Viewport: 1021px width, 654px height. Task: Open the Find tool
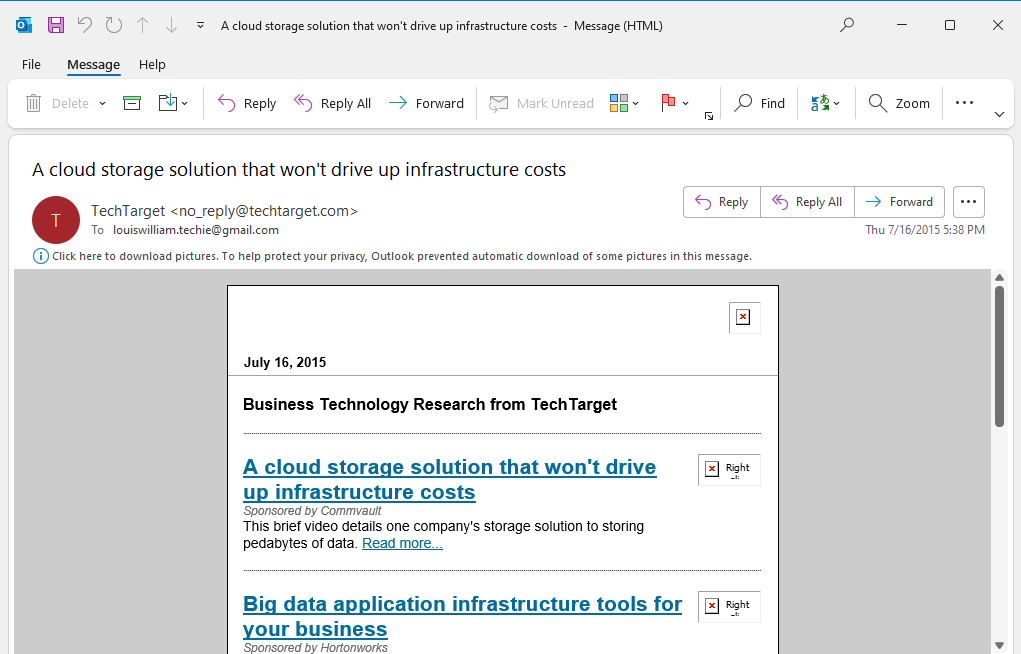point(759,103)
